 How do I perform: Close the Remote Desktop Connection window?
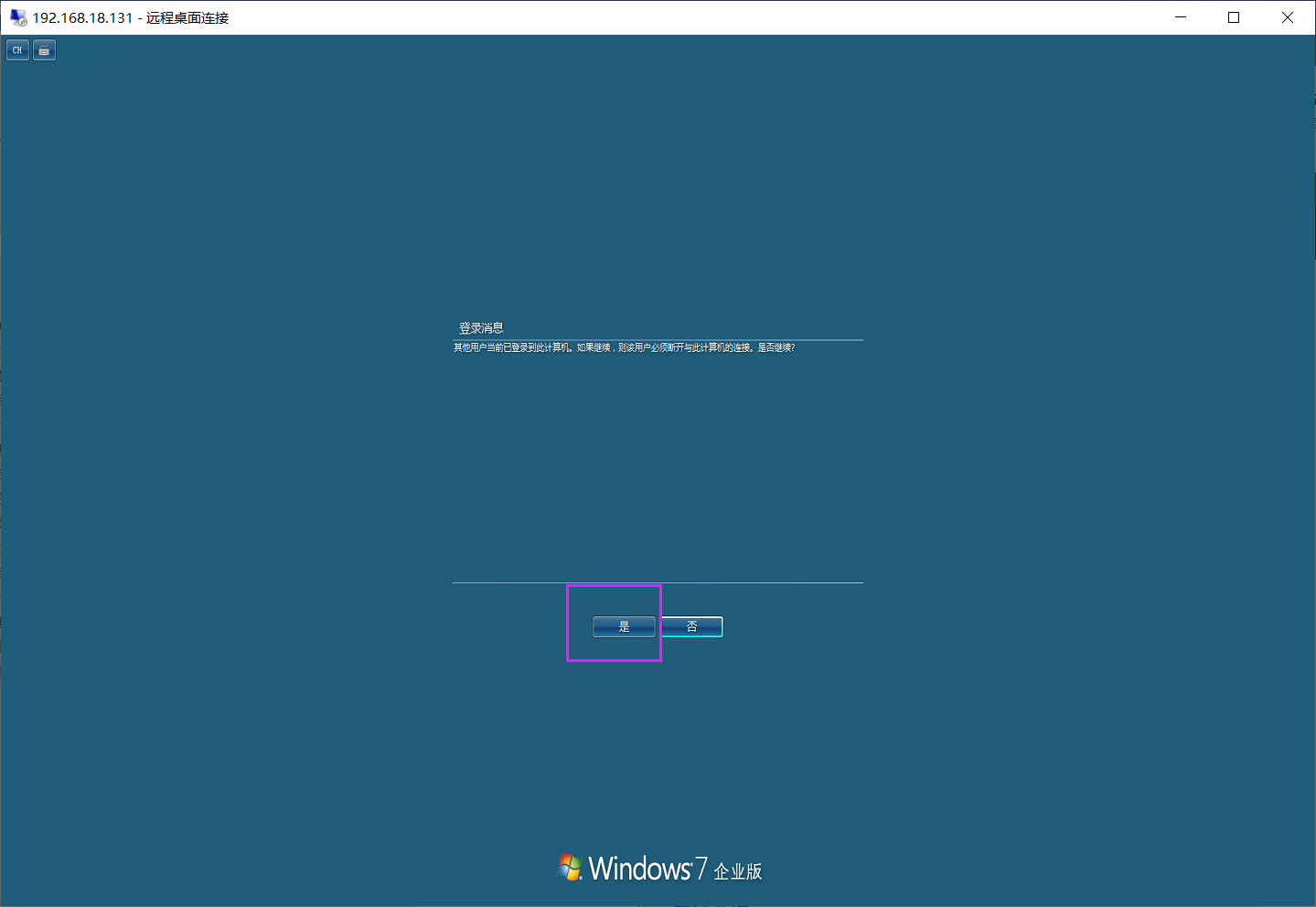click(1288, 17)
